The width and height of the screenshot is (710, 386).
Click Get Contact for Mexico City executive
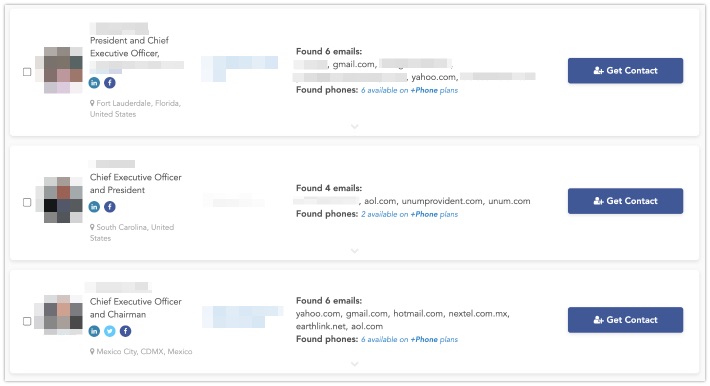[625, 320]
